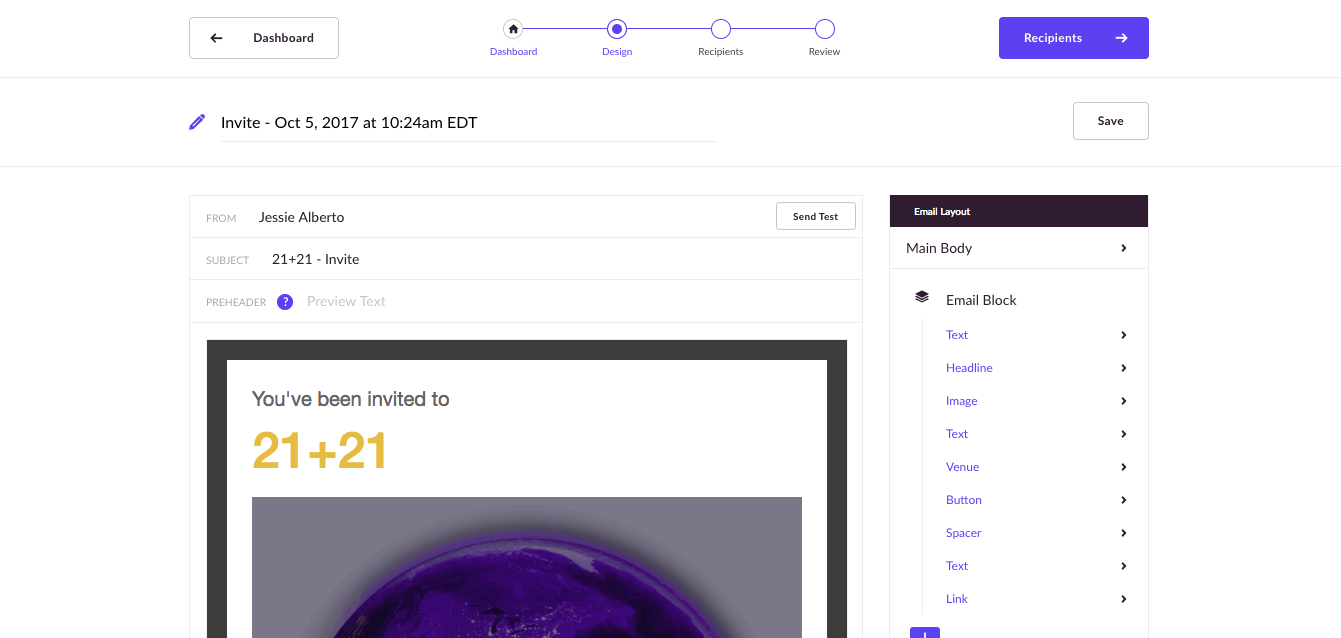Click the Email Block layers icon
Screen dimensions: 1341x638
point(922,298)
